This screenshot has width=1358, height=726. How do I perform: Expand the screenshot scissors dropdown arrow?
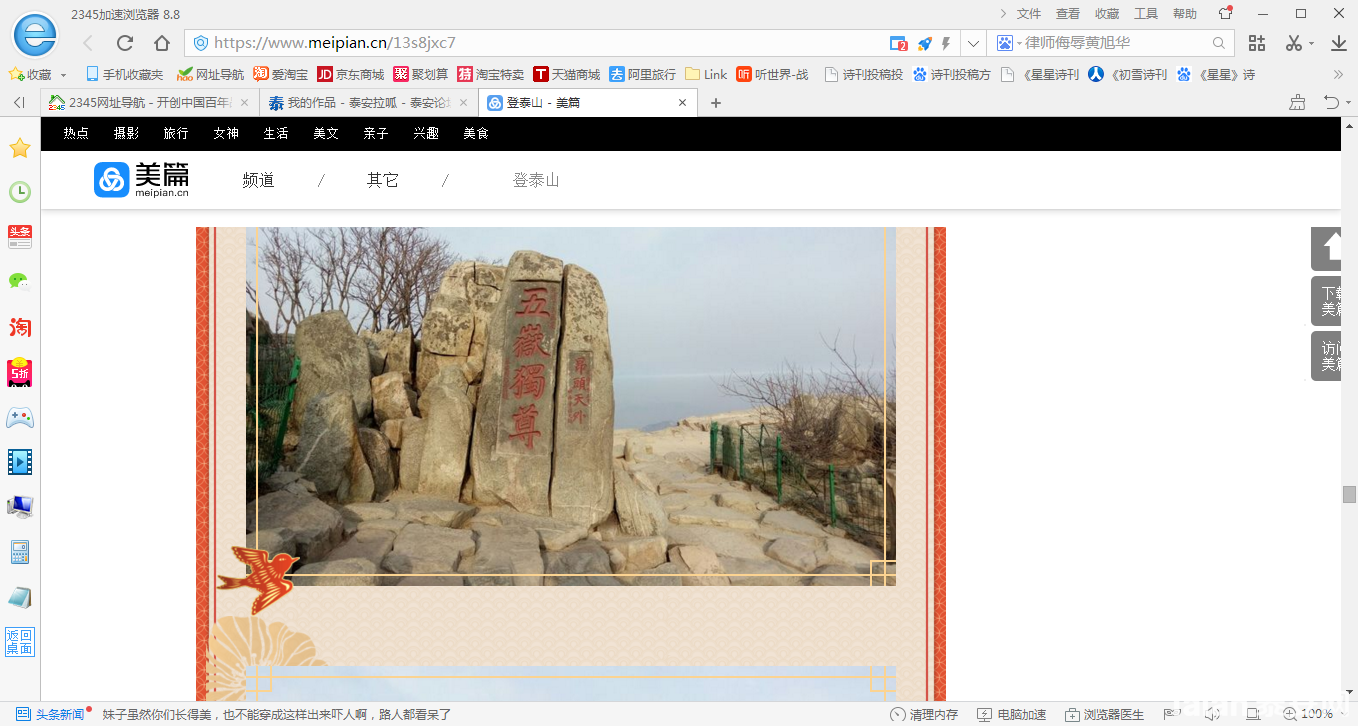click(1311, 44)
